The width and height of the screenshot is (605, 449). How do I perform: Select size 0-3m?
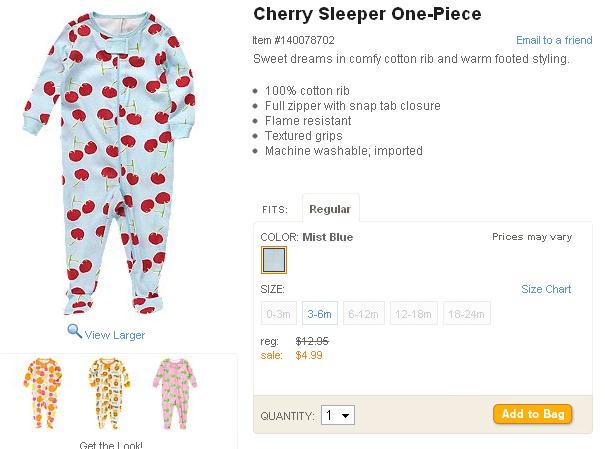[278, 314]
